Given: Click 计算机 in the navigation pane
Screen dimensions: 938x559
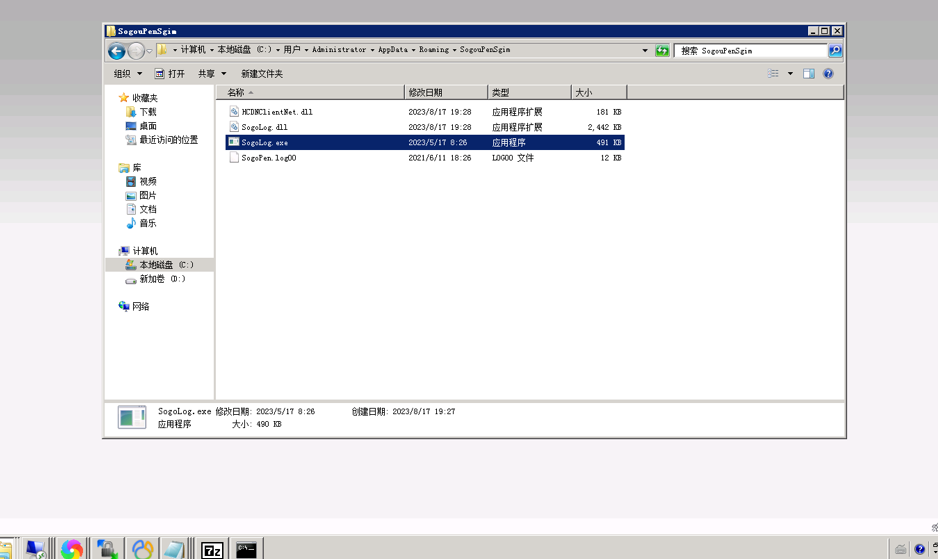Looking at the screenshot, I should (x=138, y=251).
